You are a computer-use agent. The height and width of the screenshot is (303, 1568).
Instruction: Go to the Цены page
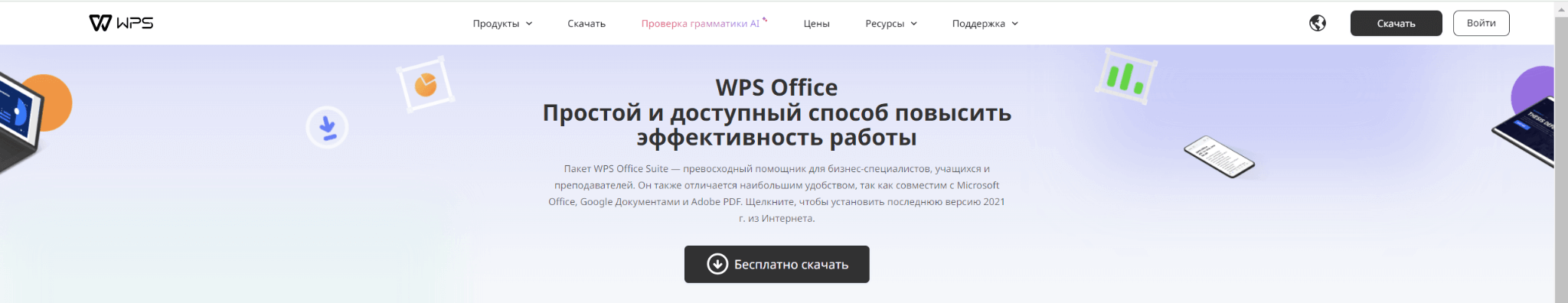coord(816,24)
